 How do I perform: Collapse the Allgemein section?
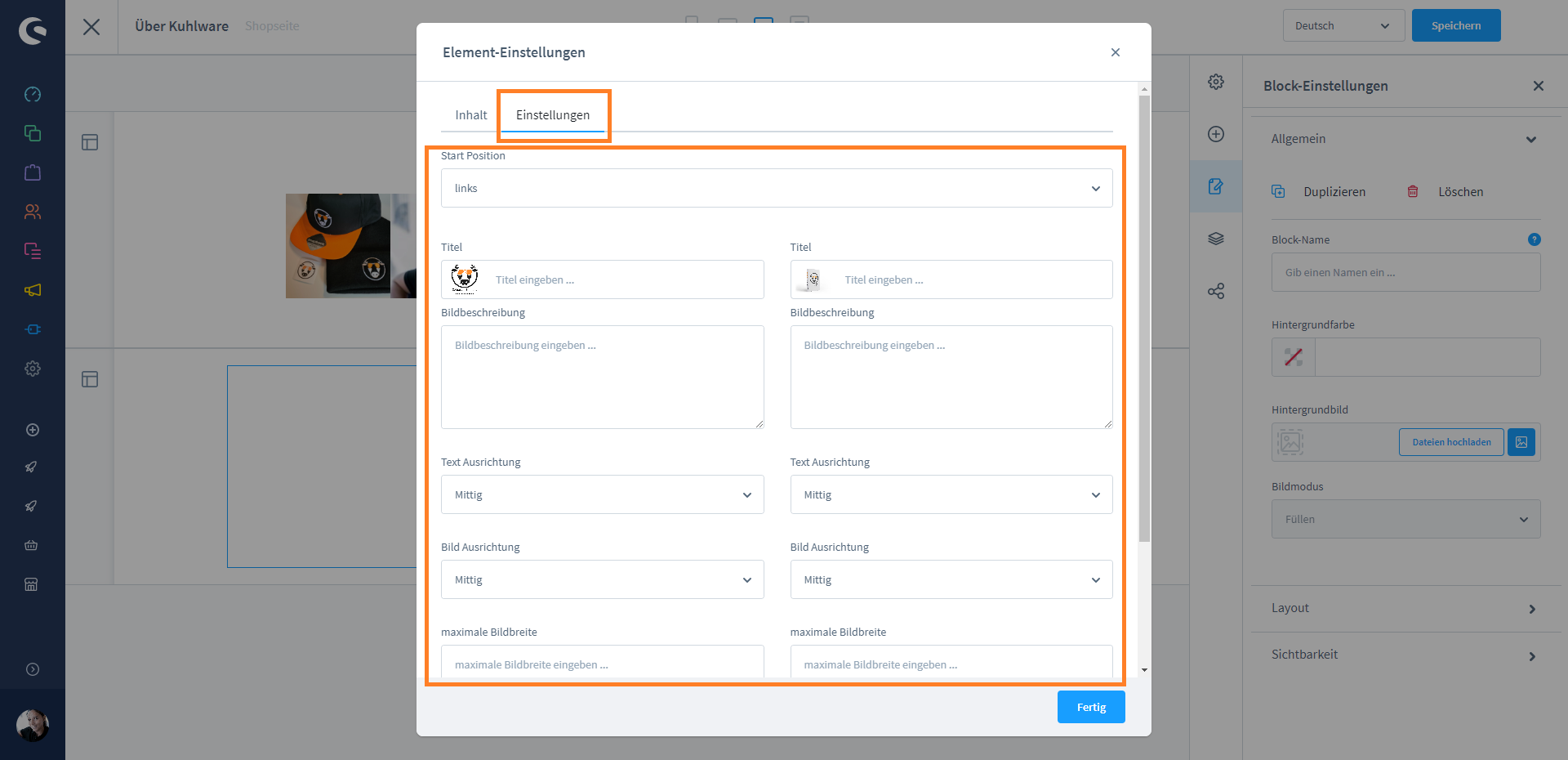1405,139
